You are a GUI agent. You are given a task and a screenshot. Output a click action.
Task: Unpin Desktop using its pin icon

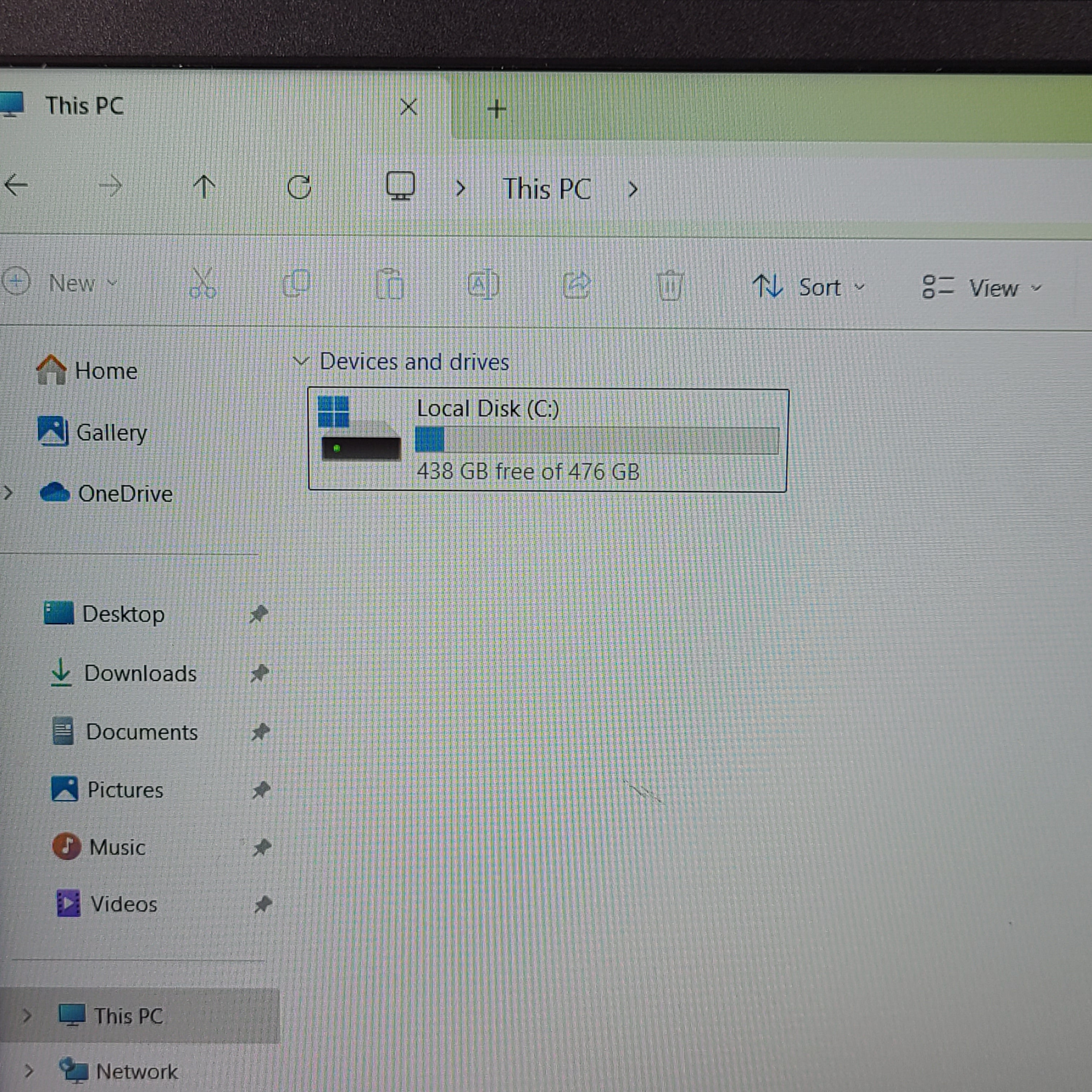click(x=259, y=614)
